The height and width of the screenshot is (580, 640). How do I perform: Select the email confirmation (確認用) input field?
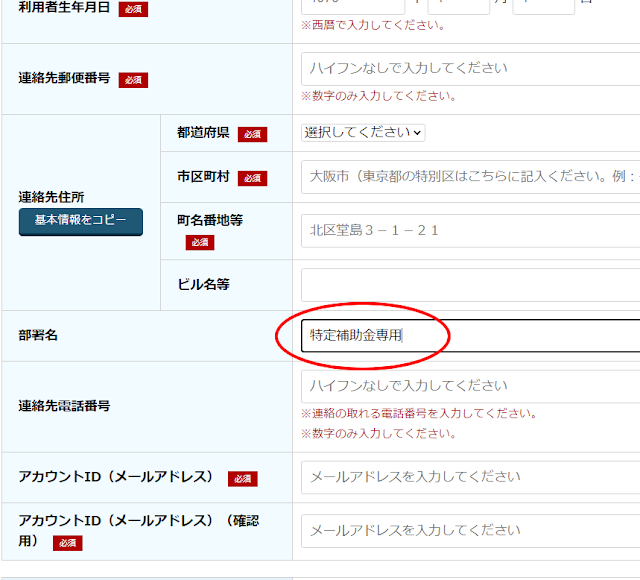(x=470, y=530)
